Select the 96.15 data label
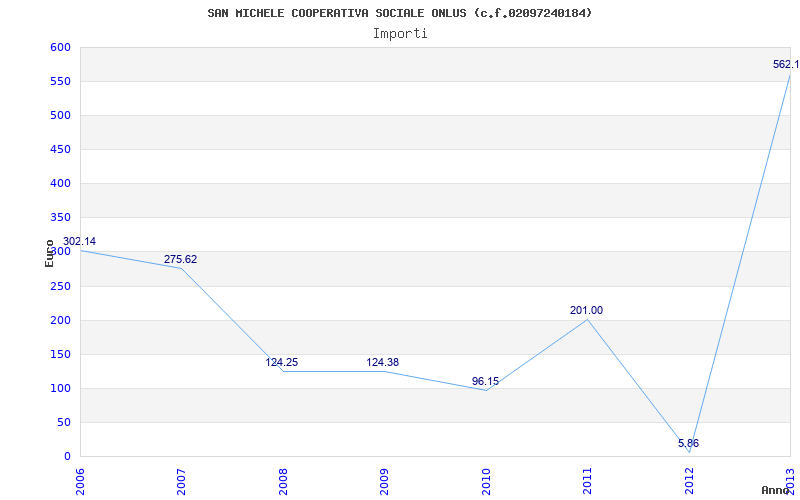This screenshot has width=800, height=500. [485, 381]
